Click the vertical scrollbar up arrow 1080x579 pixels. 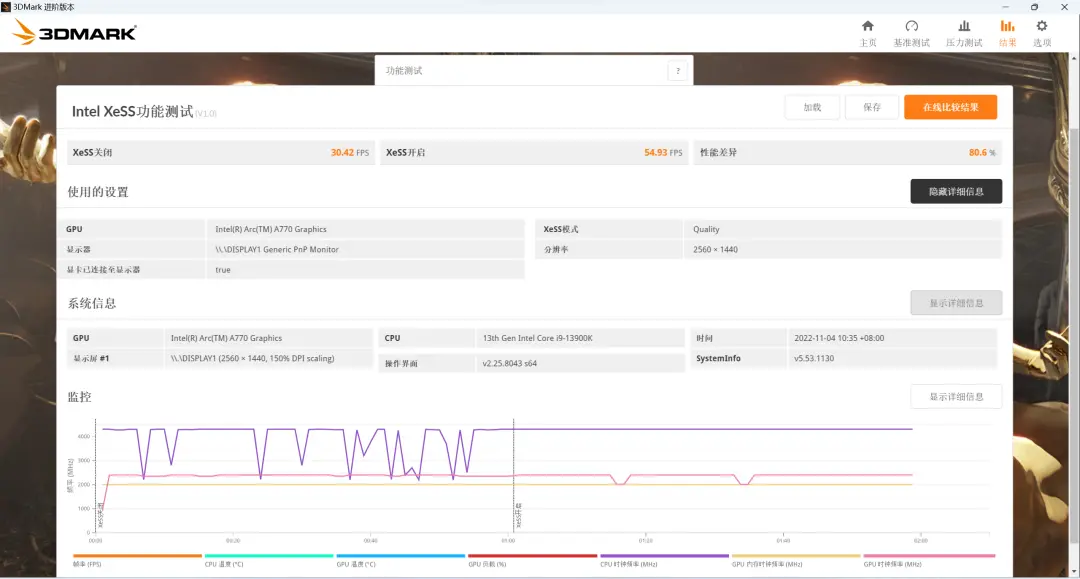(1074, 59)
